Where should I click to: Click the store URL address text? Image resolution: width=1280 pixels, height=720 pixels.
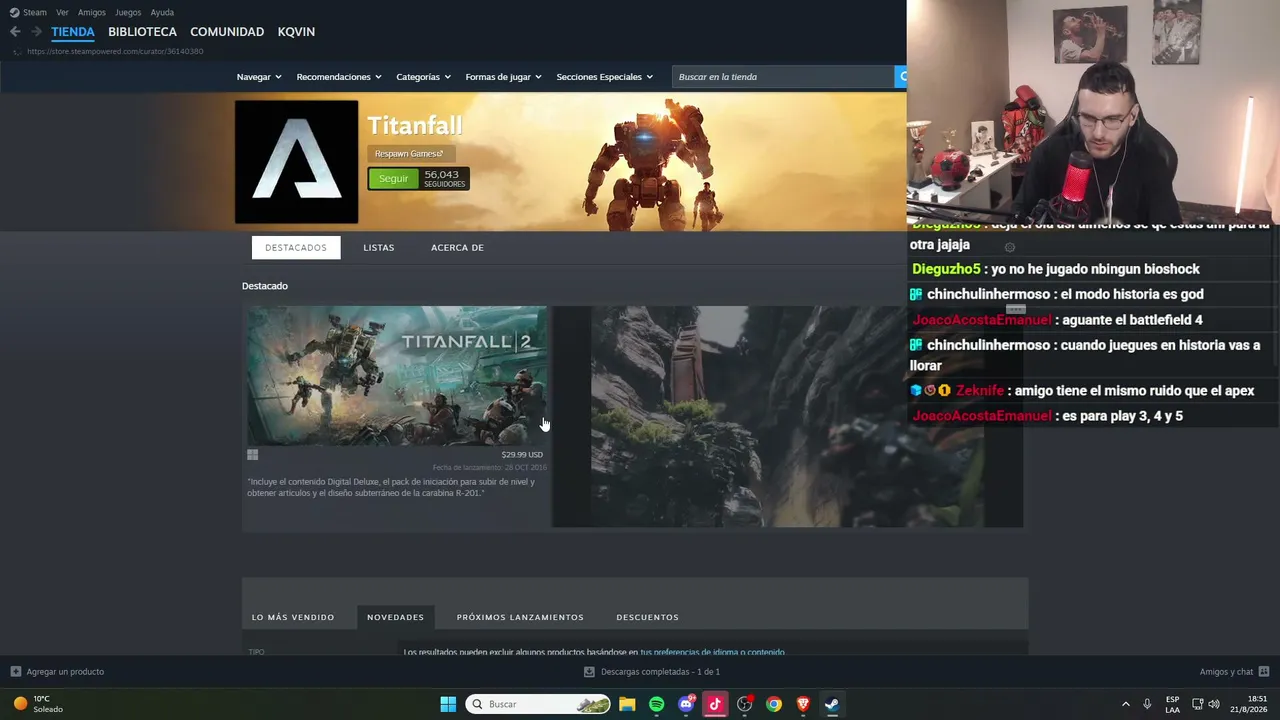(115, 52)
